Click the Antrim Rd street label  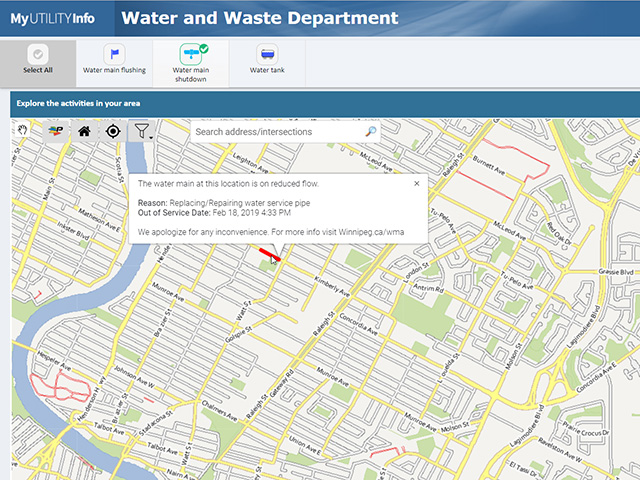point(428,288)
